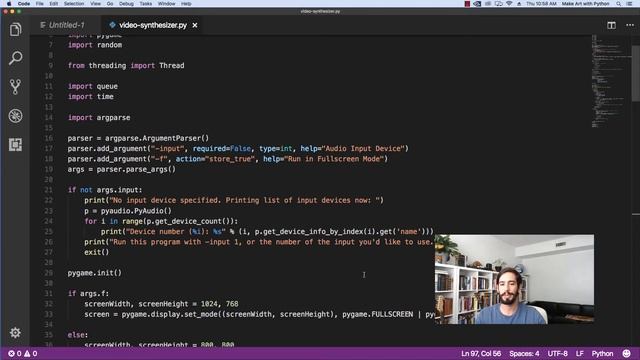Open the View menu
The width and height of the screenshot is (640, 360).
coord(96,4)
